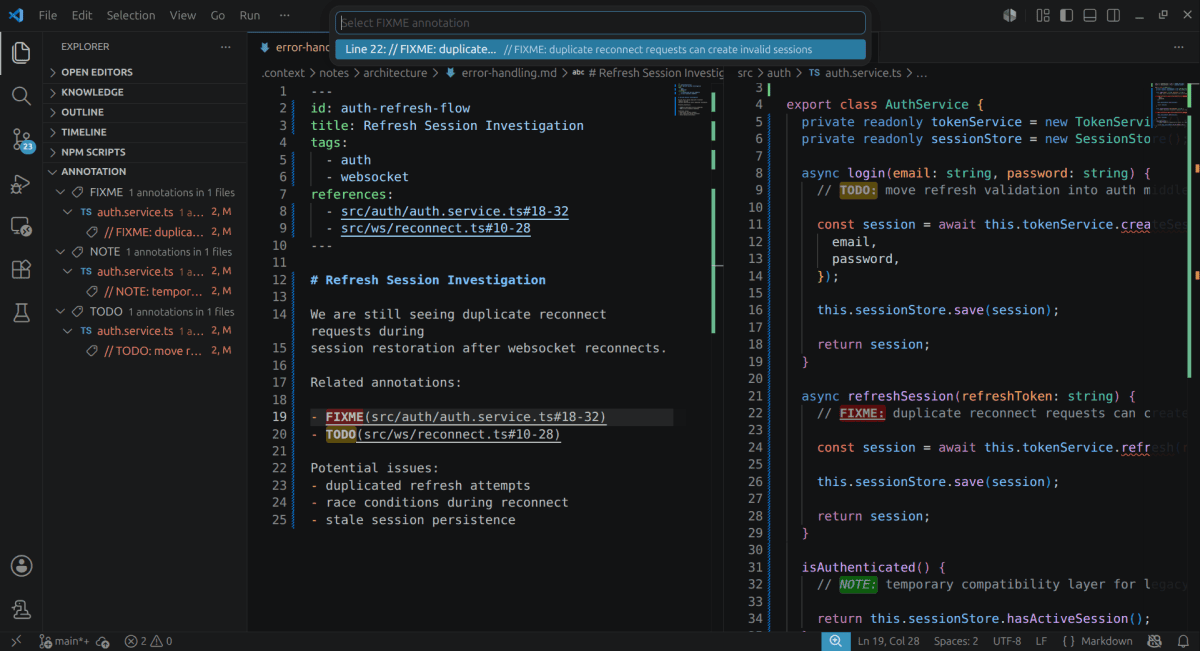The height and width of the screenshot is (651, 1200).
Task: Select auth.service.ts under the TODO group
Action: (135, 331)
